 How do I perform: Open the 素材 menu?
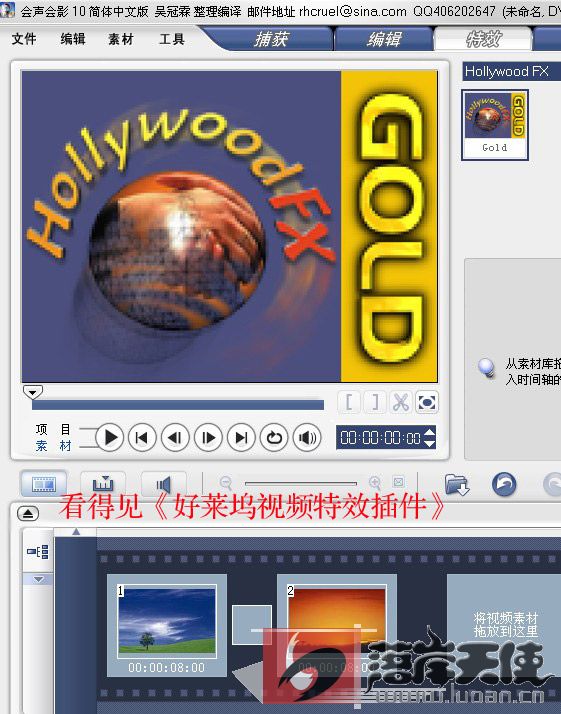point(121,39)
